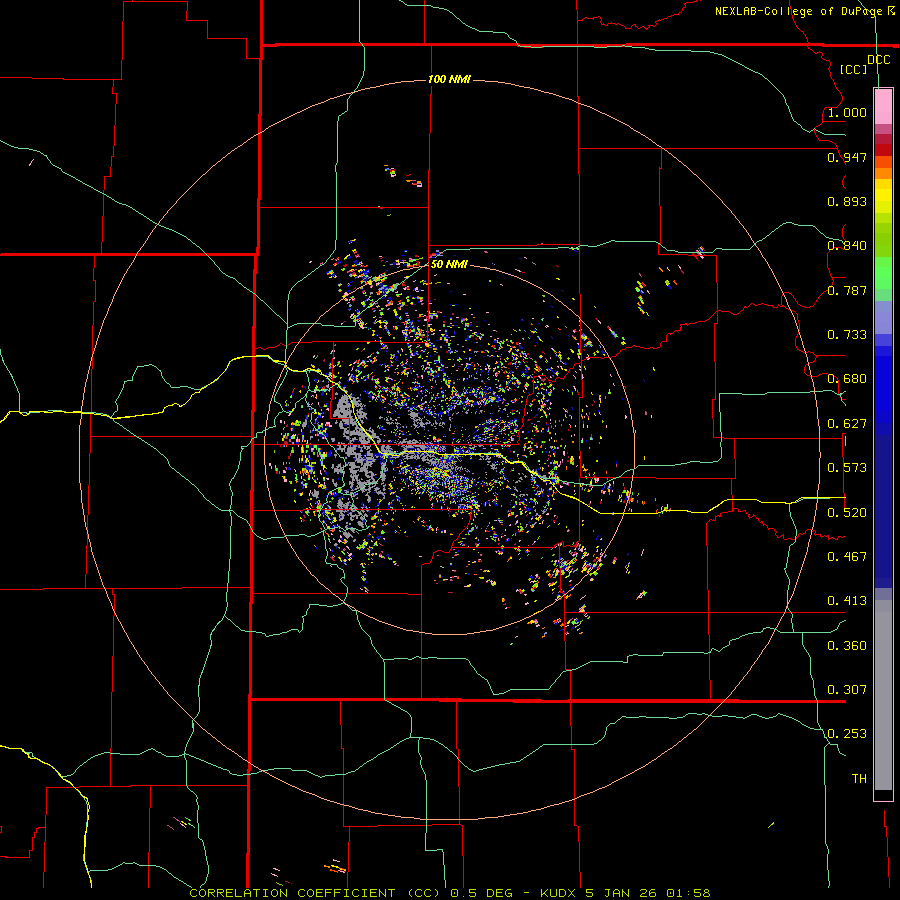
Task: Click the 0.680 legend value
Action: 847,379
